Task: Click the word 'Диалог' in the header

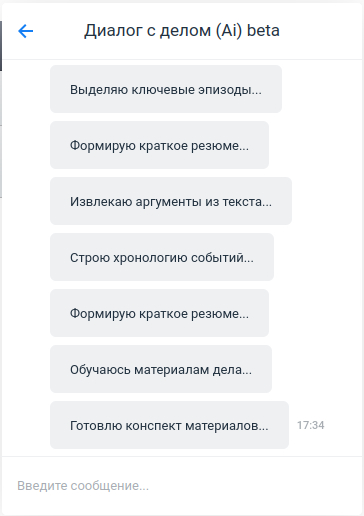Action: point(113,31)
